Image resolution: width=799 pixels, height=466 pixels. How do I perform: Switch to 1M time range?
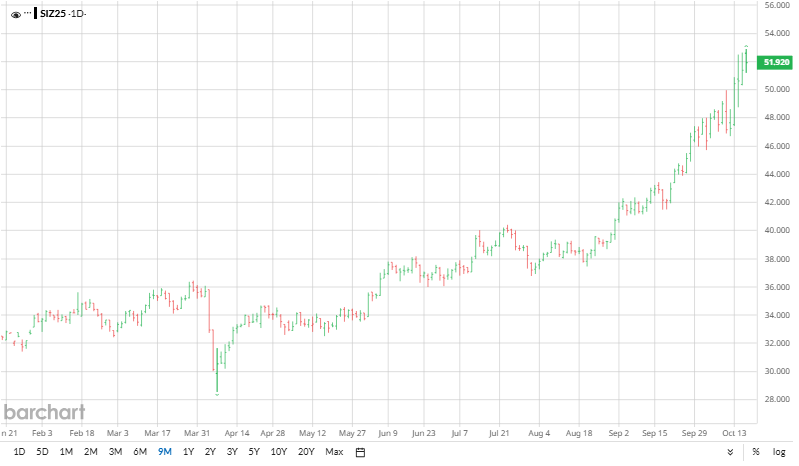click(66, 452)
